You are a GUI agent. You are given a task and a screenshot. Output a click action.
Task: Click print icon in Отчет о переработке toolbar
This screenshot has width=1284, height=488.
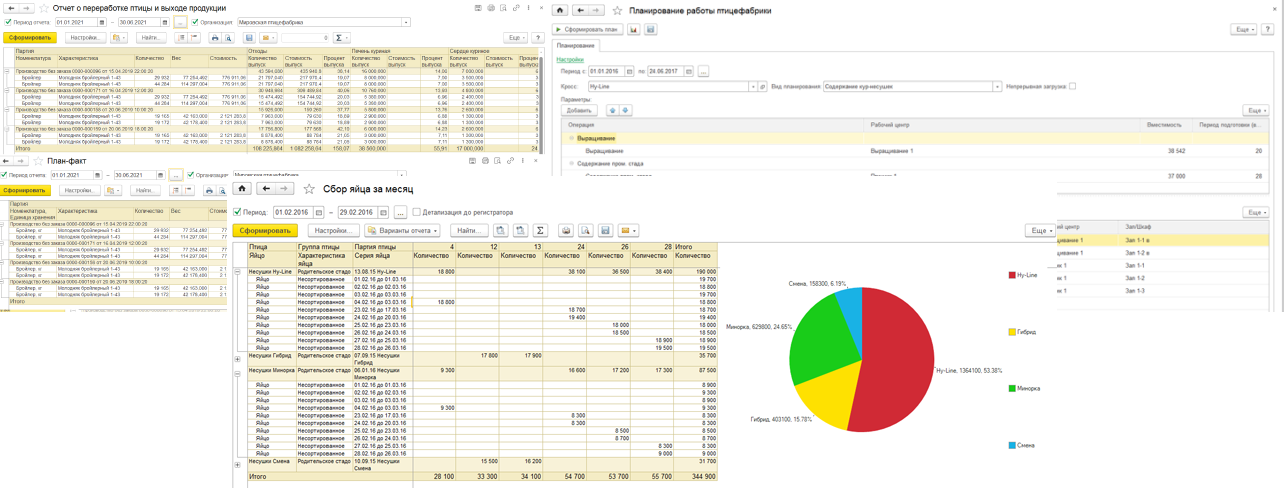[x=215, y=38]
